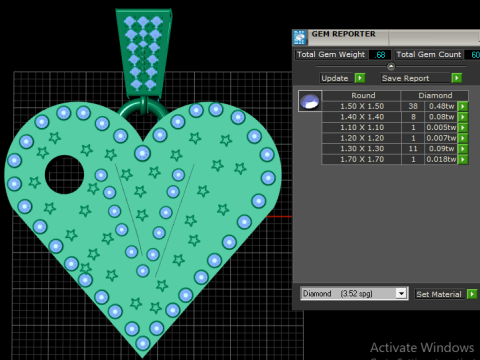Image resolution: width=480 pixels, height=360 pixels.
Task: Select the gem at the heart's center notch
Action: coord(143,154)
